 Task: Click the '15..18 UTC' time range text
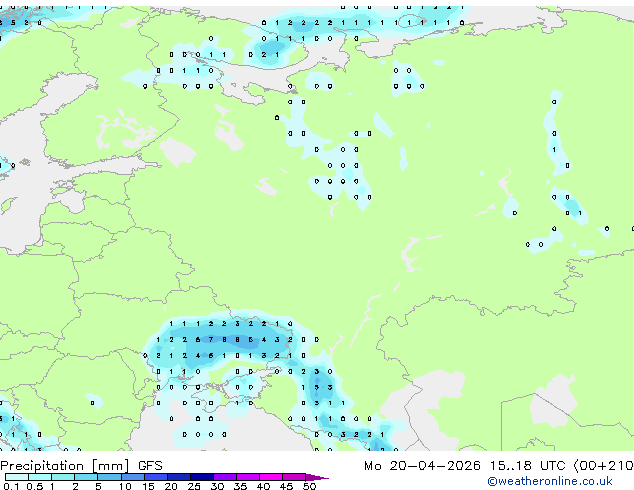(x=527, y=466)
